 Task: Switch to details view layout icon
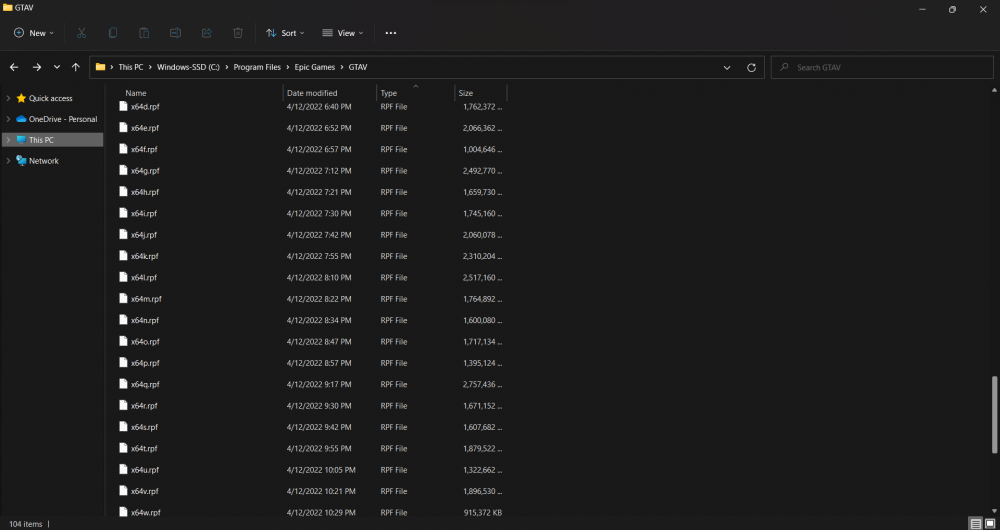pos(975,523)
